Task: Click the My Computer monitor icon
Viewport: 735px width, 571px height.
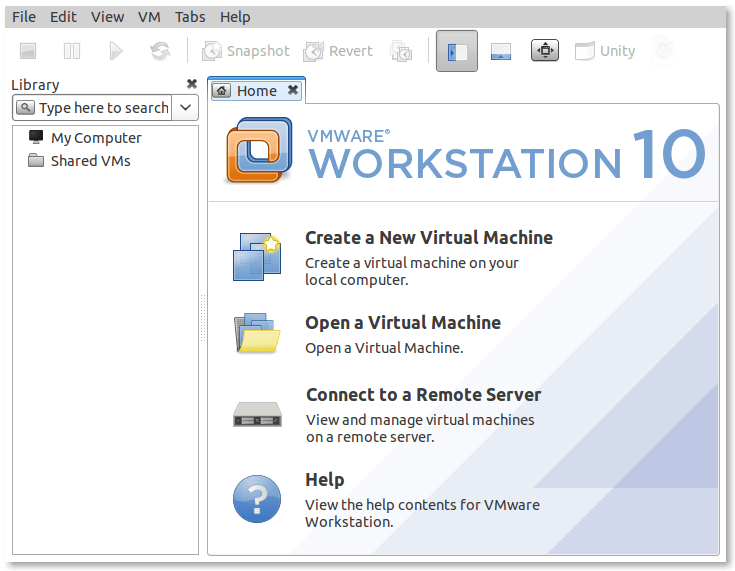Action: coord(36,137)
